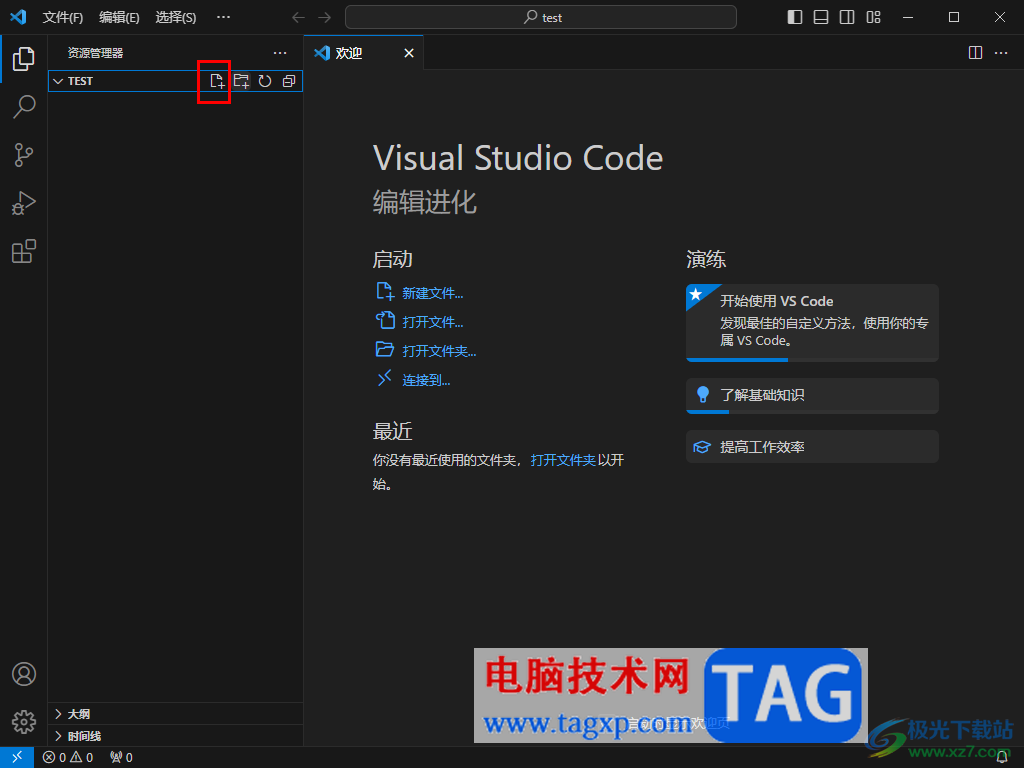Click the 连接到... link

coord(426,380)
